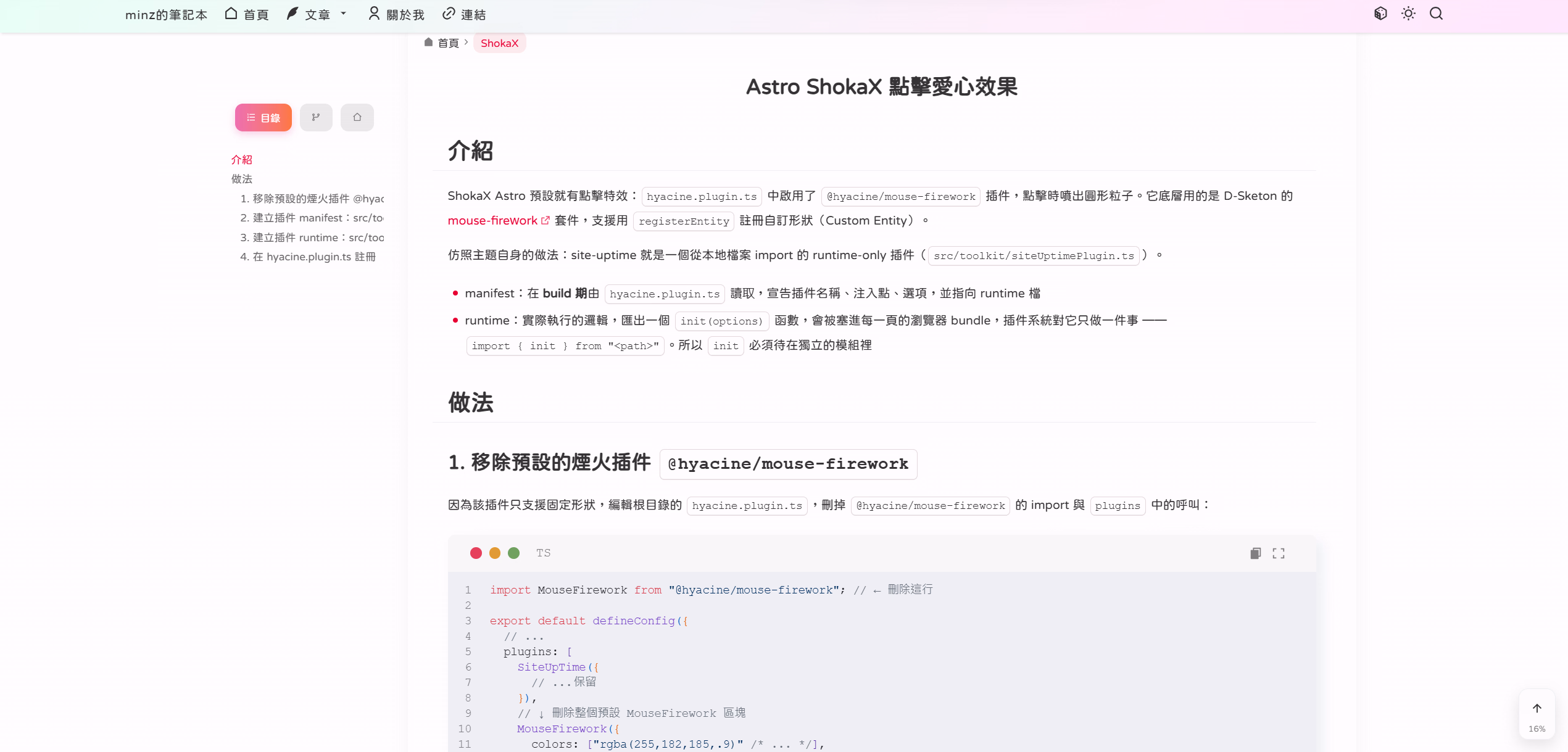Open TOC item 4. 在 hyacine.plugin.ts 註冊
Screen dimensions: 1568x752
point(308,257)
